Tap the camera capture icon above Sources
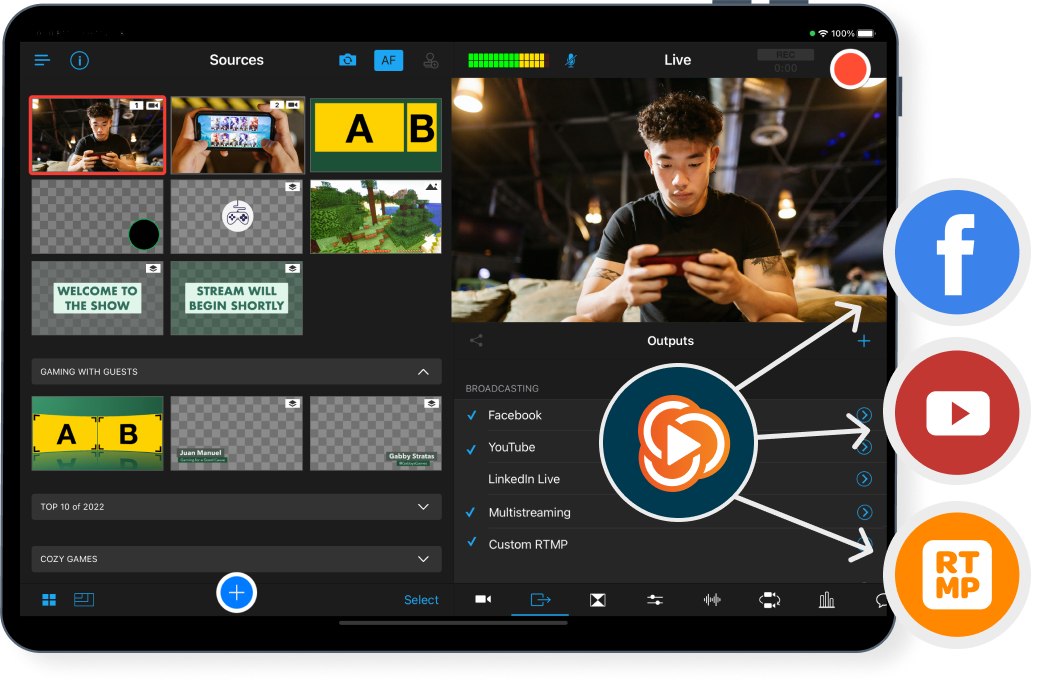 (x=347, y=60)
